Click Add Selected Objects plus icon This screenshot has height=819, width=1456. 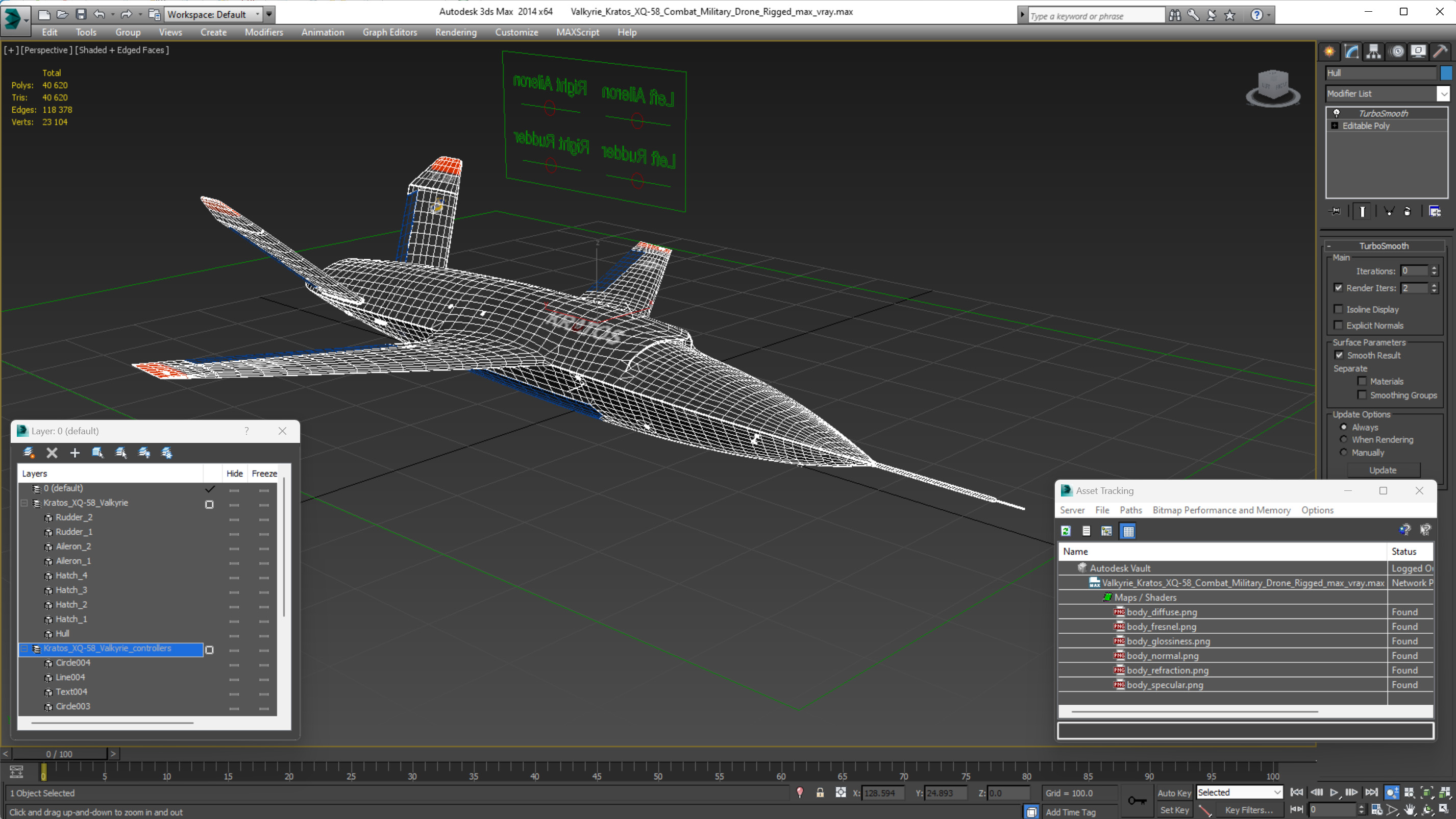[75, 452]
